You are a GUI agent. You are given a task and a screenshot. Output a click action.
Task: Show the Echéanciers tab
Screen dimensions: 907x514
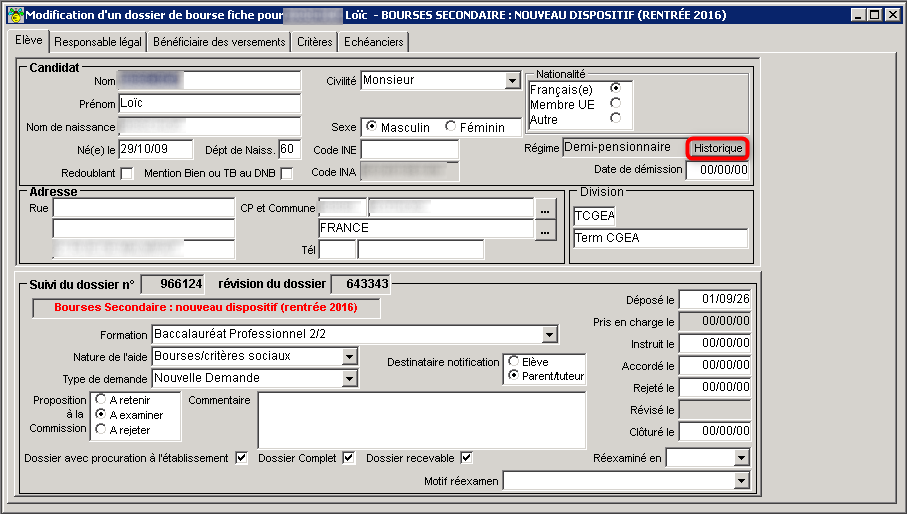[x=374, y=42]
